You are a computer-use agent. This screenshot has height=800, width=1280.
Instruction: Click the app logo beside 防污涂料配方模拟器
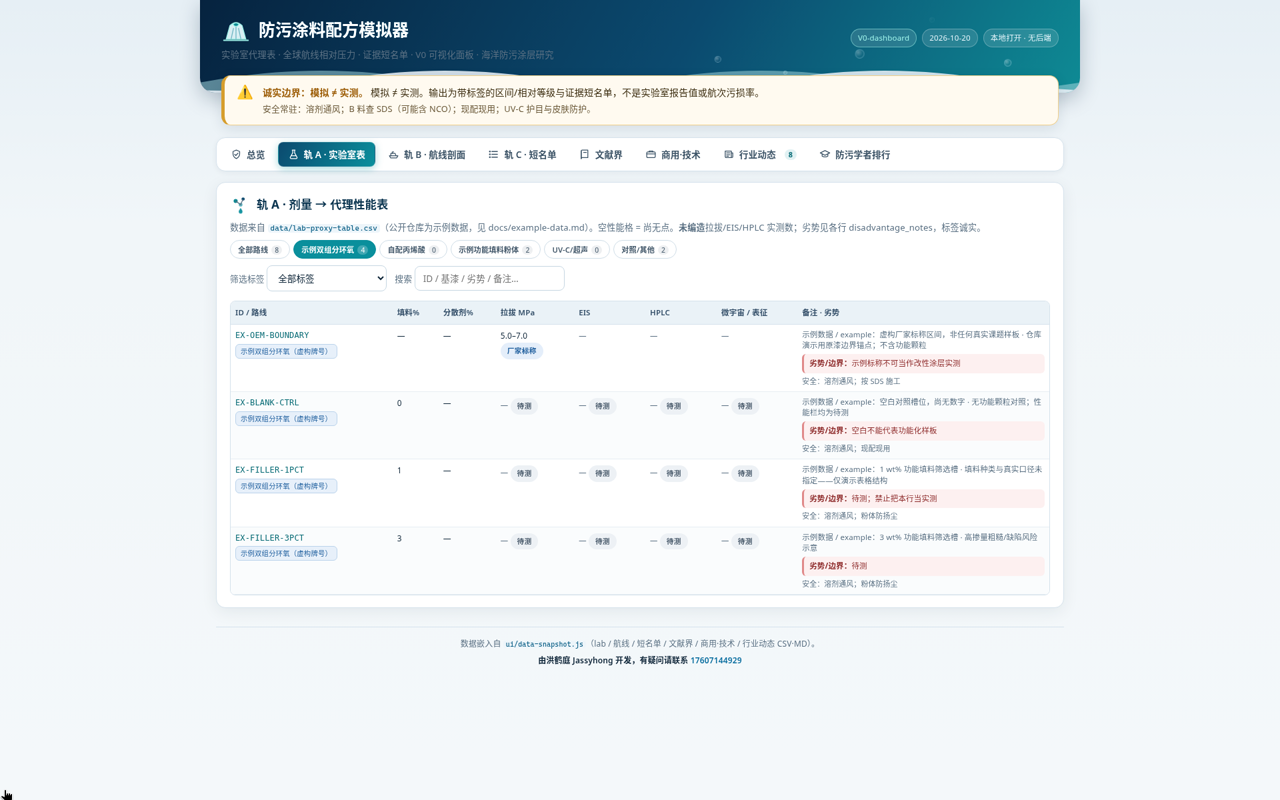point(235,31)
